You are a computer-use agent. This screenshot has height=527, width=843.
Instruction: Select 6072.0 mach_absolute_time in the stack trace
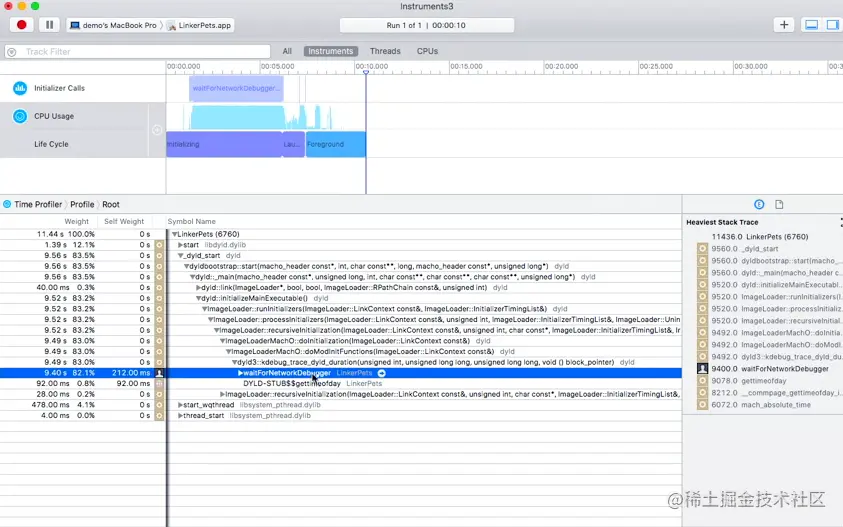[x=761, y=405]
